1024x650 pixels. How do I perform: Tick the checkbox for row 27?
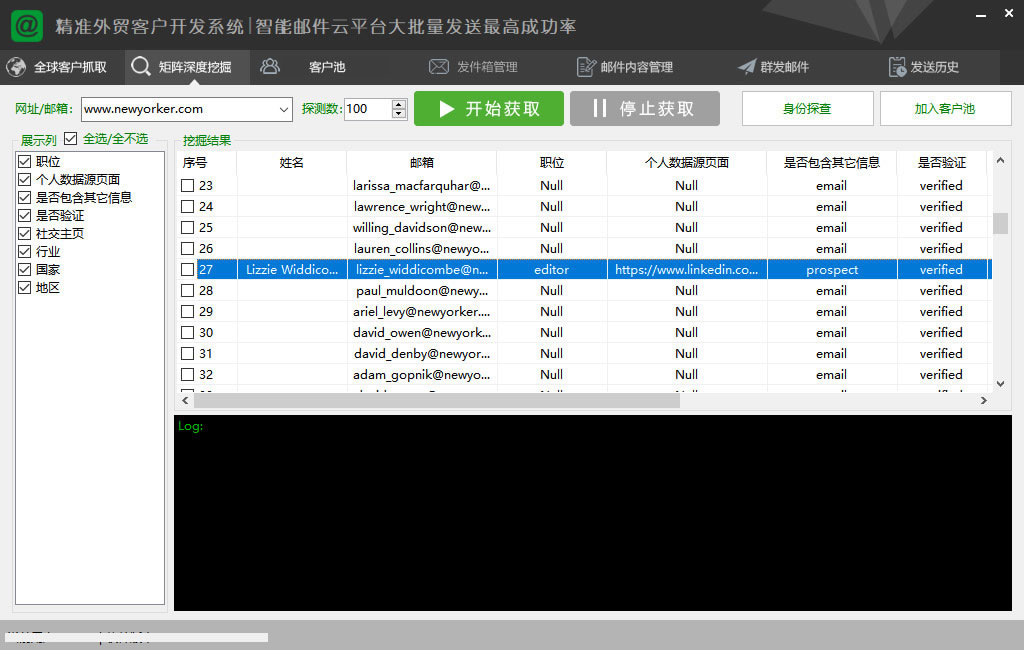(x=187, y=270)
